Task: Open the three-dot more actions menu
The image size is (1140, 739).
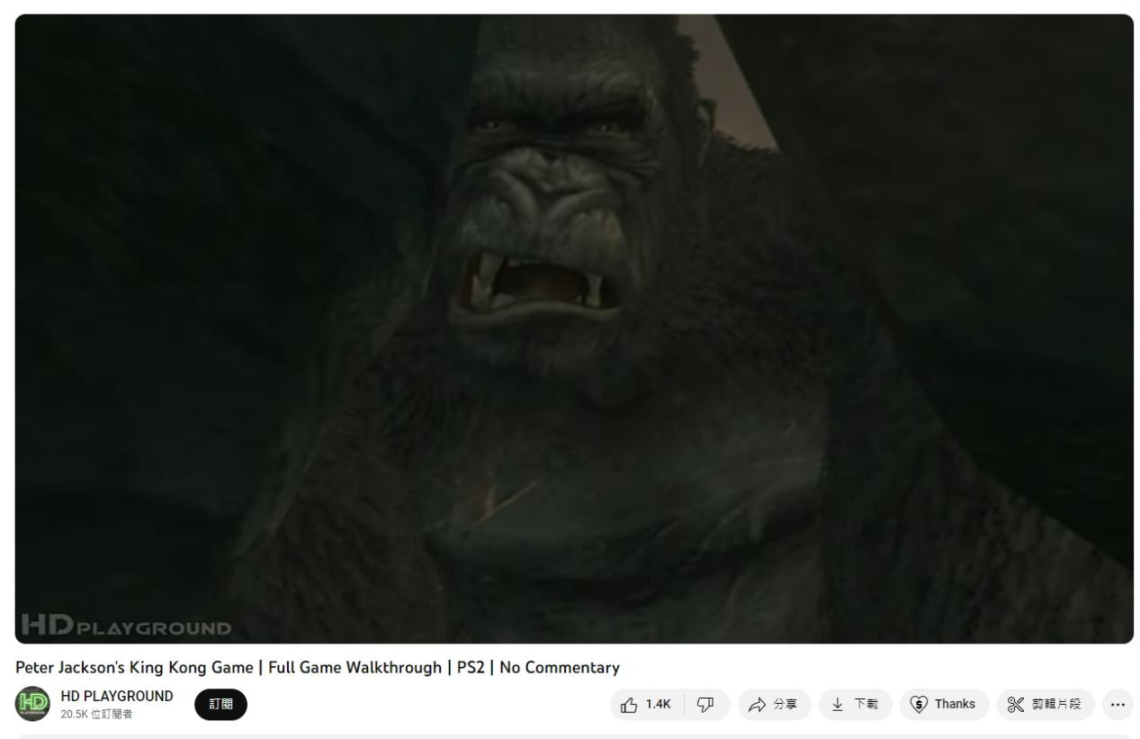Action: tap(1118, 704)
